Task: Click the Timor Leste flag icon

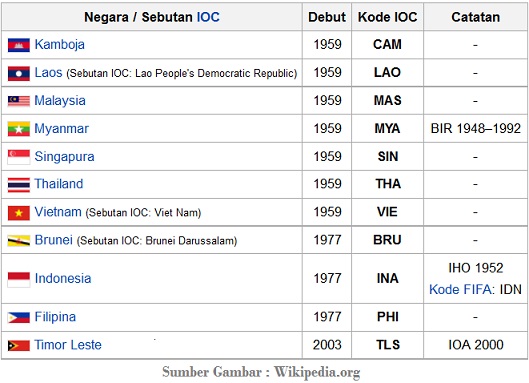Action: (x=19, y=345)
